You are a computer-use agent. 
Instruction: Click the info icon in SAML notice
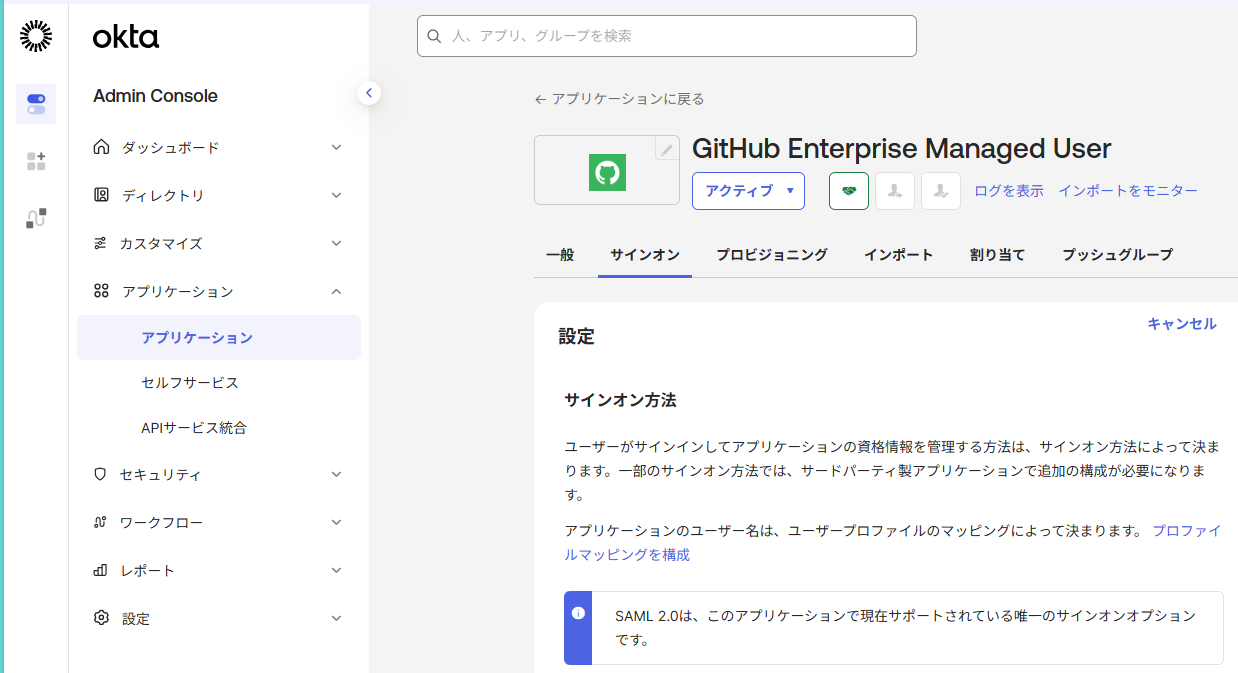pos(578,613)
